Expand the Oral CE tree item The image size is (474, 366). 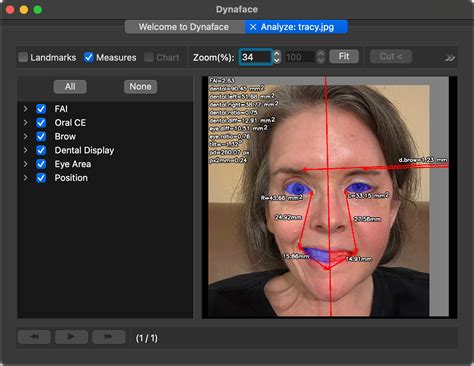(x=26, y=123)
